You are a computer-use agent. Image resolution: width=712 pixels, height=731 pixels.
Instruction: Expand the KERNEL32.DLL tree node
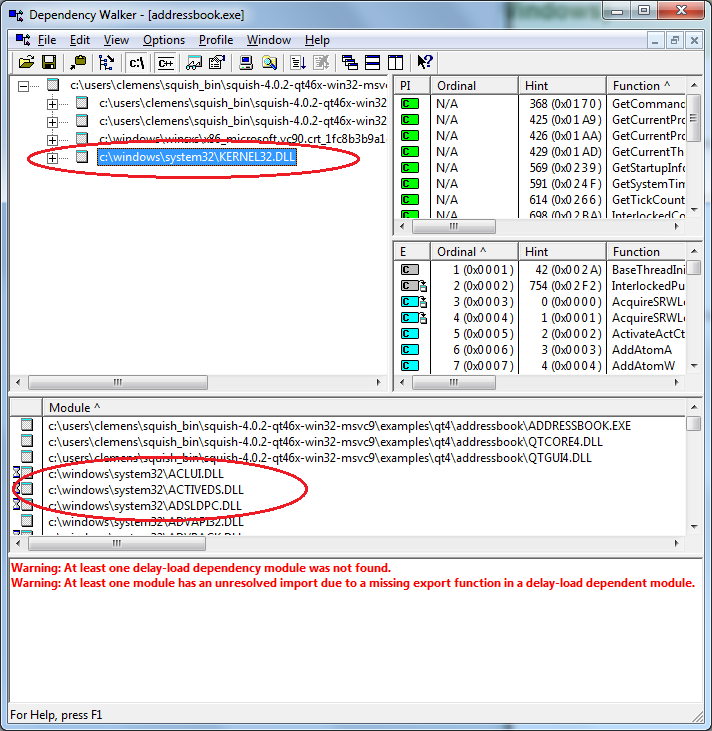pos(52,158)
